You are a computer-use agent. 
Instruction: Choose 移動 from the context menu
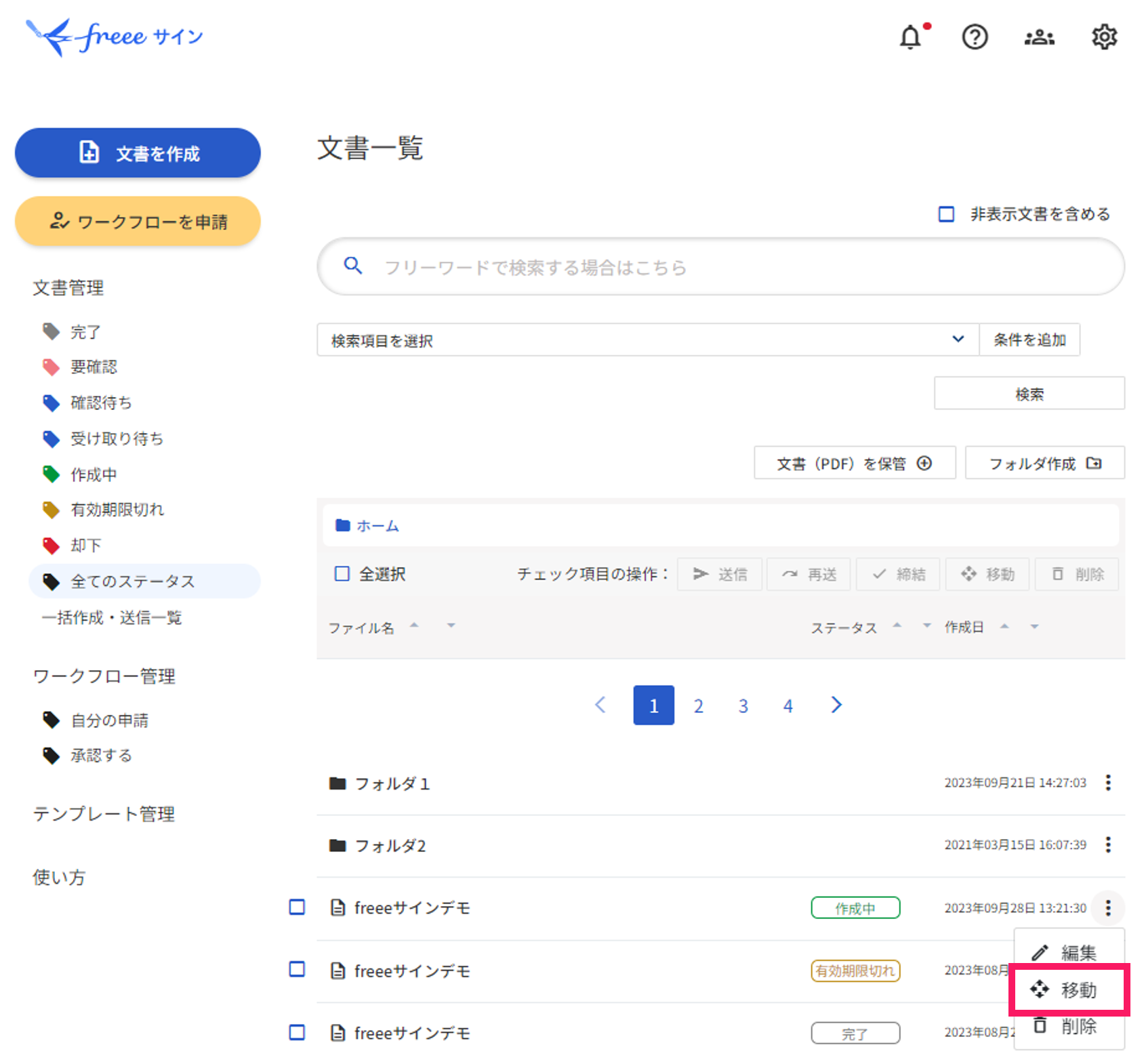[x=1069, y=989]
